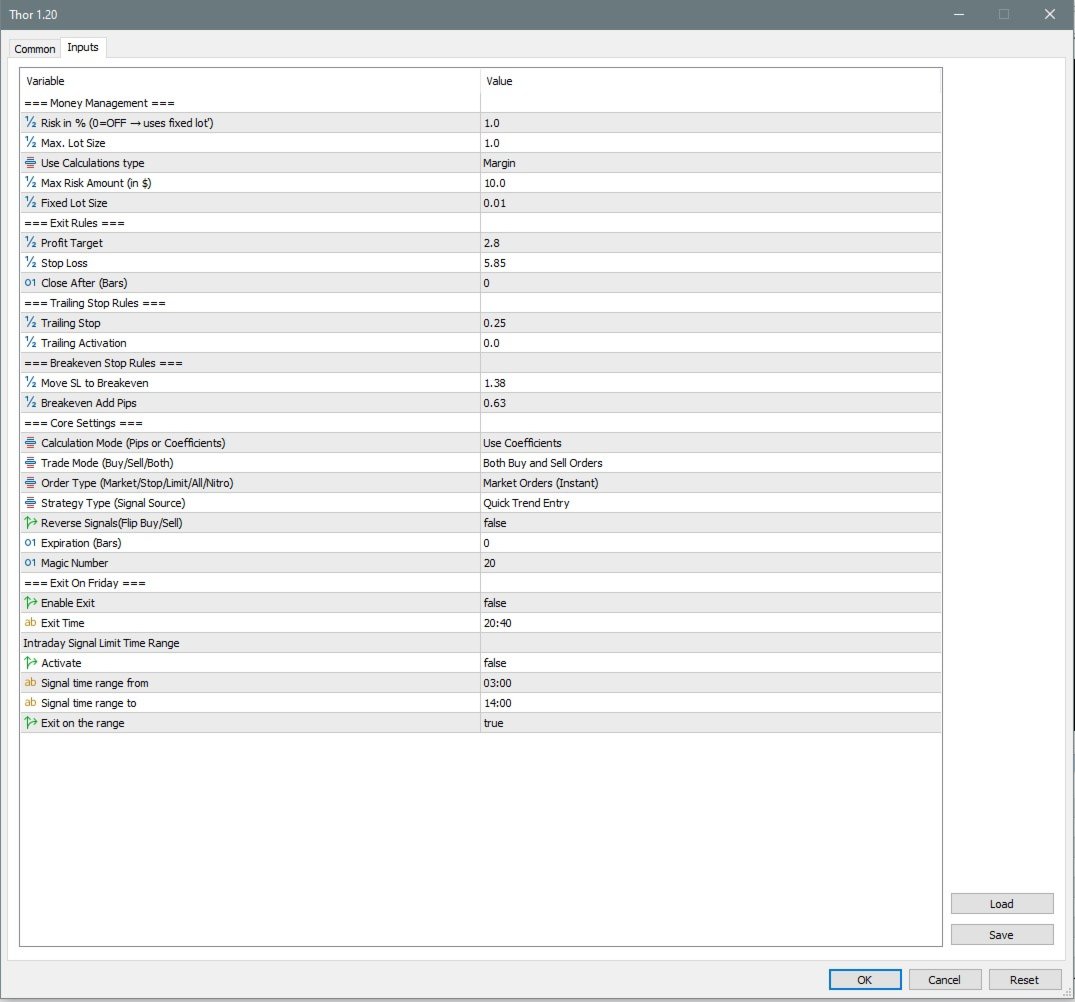Click the double-type icon beside Profit Target
1075x1002 pixels.
pyautogui.click(x=30, y=243)
